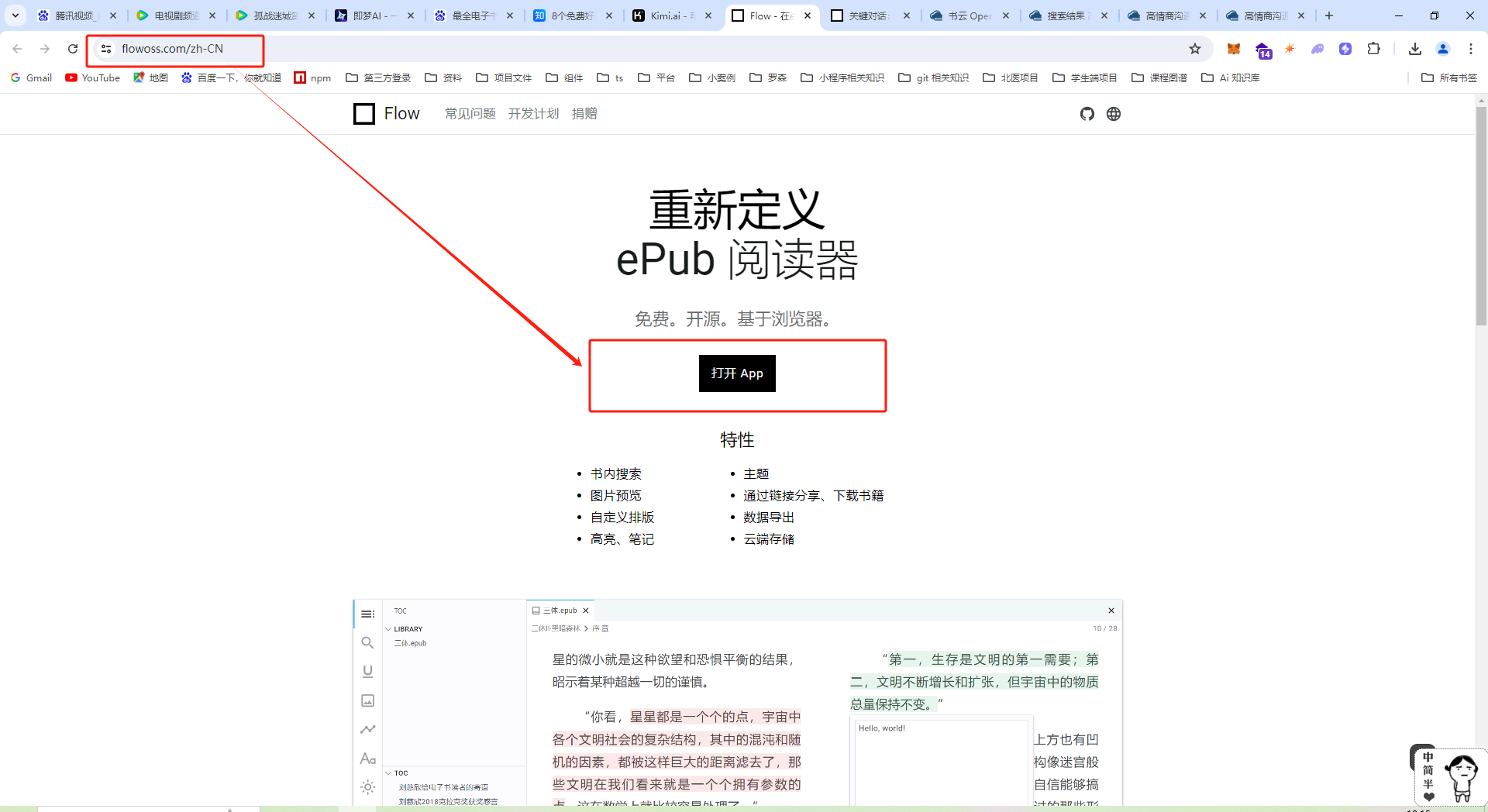Open the GitHub repository icon
This screenshot has width=1488, height=812.
tap(1087, 114)
